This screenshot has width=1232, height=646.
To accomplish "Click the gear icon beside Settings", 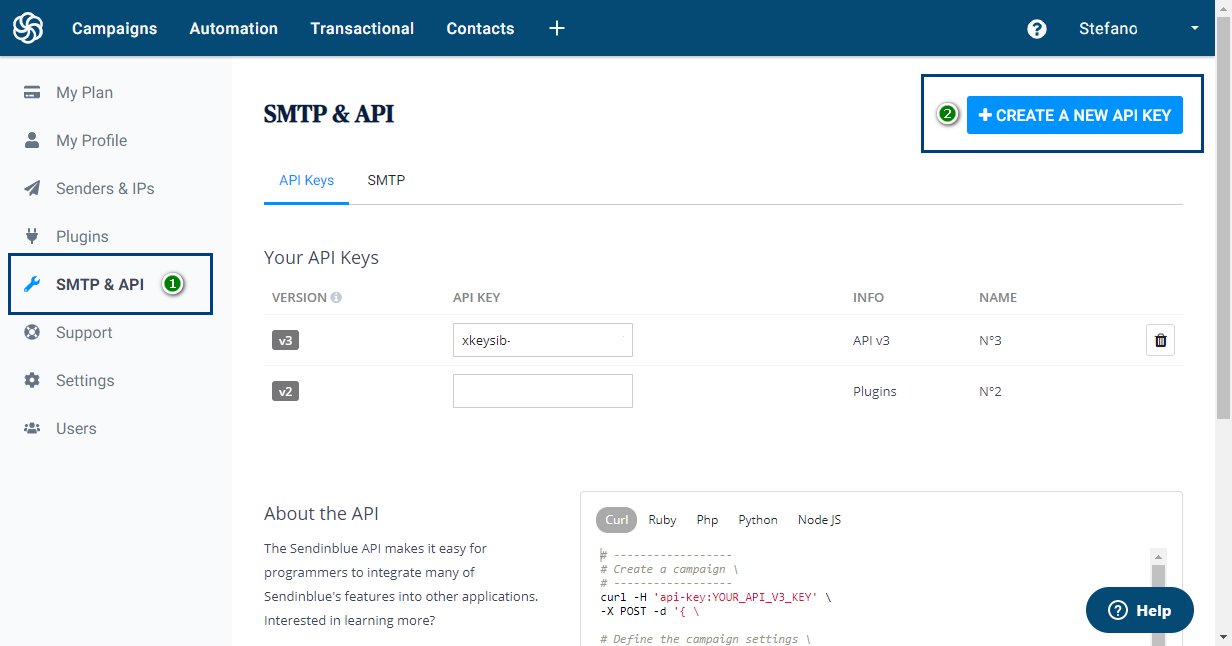I will (33, 380).
